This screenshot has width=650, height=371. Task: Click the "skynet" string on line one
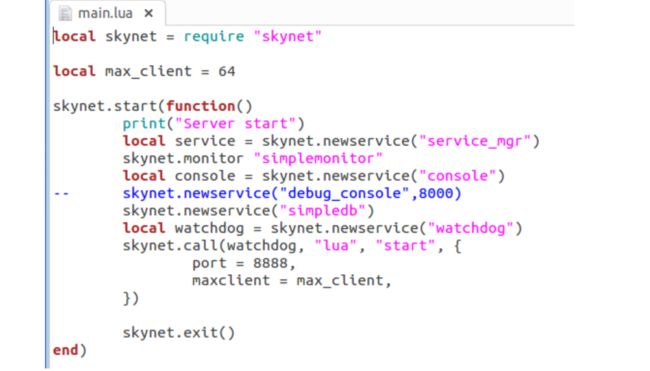tap(287, 36)
